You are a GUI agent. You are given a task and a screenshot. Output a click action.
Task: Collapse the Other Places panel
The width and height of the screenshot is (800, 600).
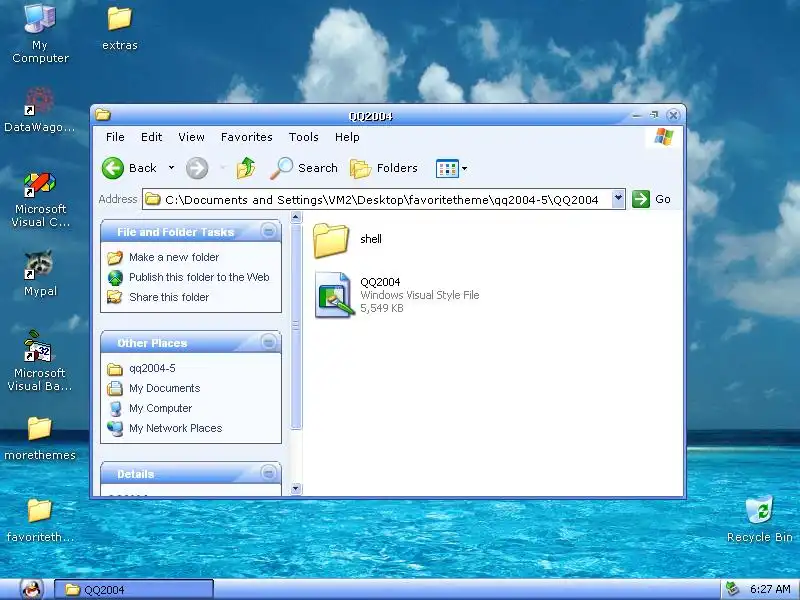click(x=268, y=342)
